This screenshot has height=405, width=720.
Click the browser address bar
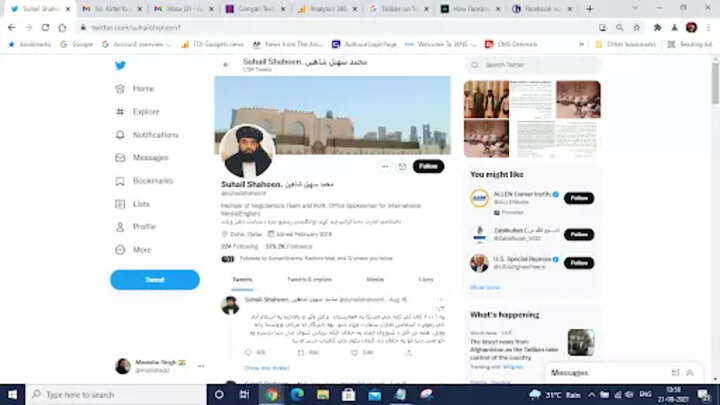[335, 28]
